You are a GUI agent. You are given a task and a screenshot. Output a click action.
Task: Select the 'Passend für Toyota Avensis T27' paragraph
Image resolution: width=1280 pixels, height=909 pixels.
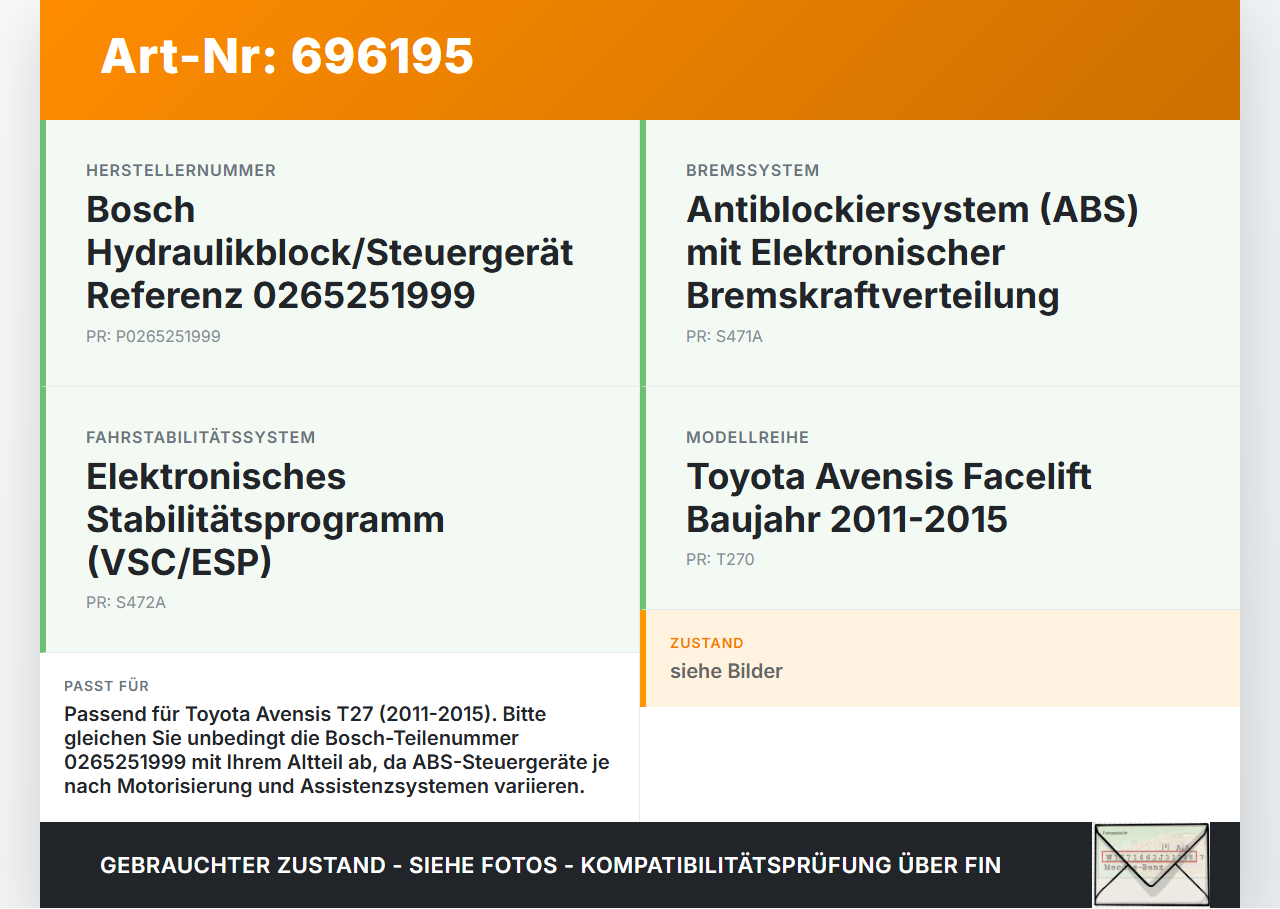(337, 750)
